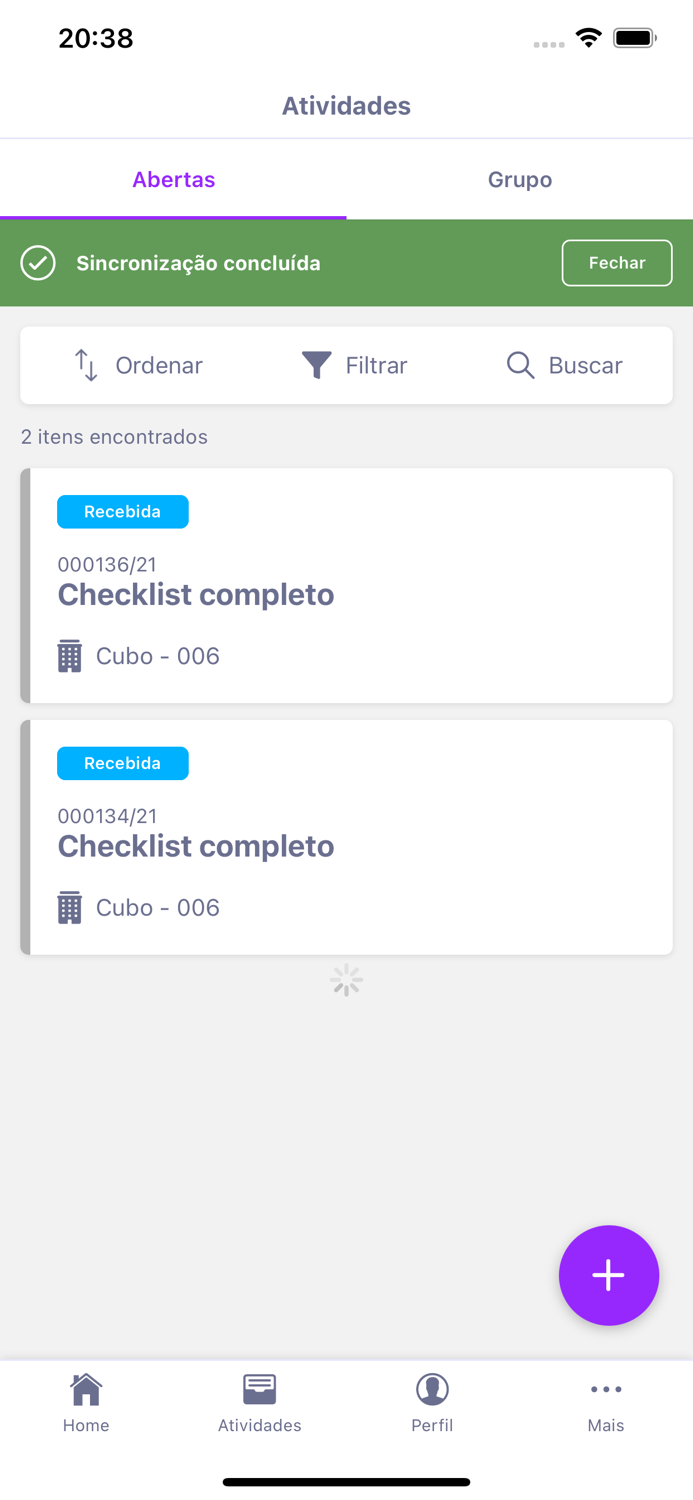The width and height of the screenshot is (693, 1500).
Task: Tap the building icon next to Cubo - 006
Action: (x=68, y=656)
